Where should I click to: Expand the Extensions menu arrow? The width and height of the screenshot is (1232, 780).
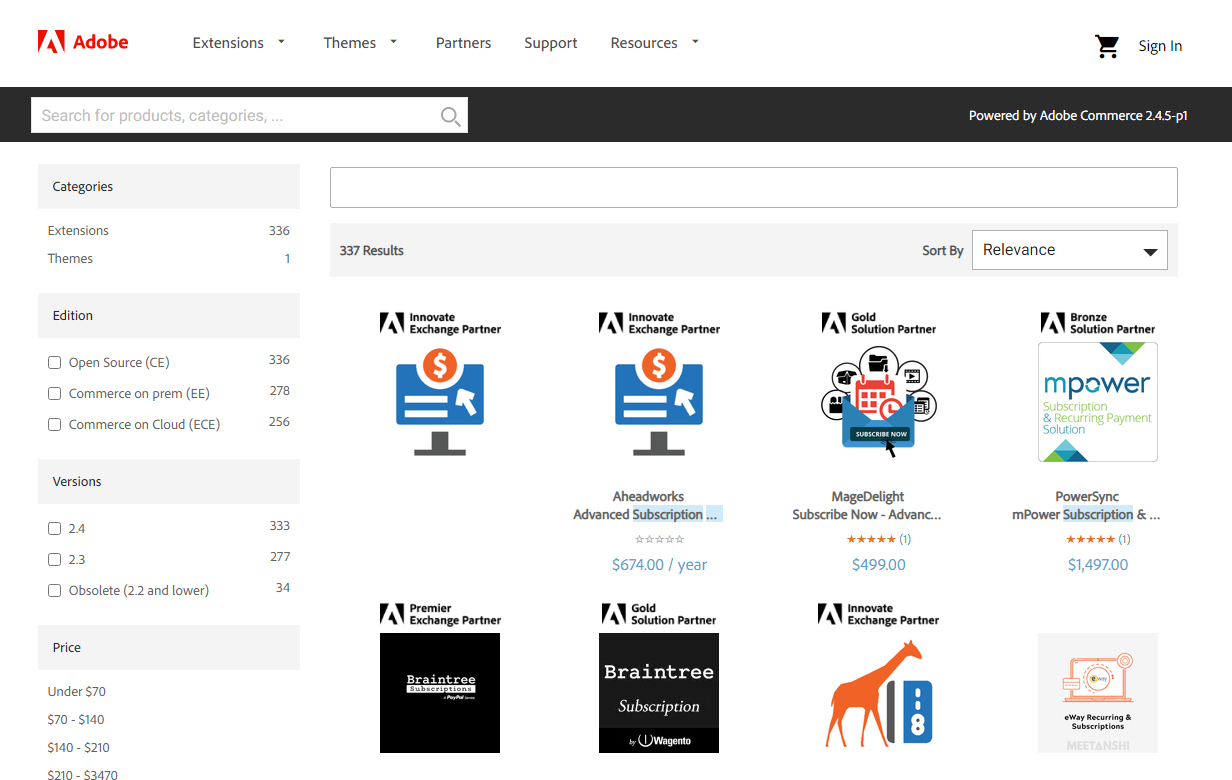(x=281, y=42)
